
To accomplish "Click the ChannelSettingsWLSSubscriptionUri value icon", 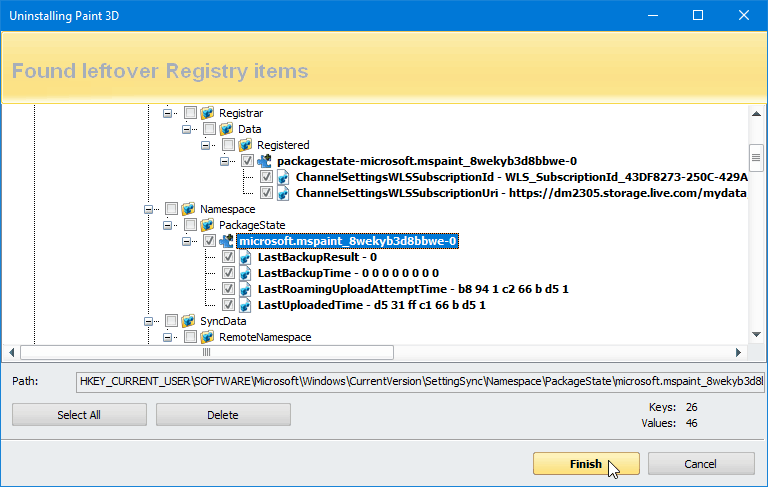I will point(283,193).
